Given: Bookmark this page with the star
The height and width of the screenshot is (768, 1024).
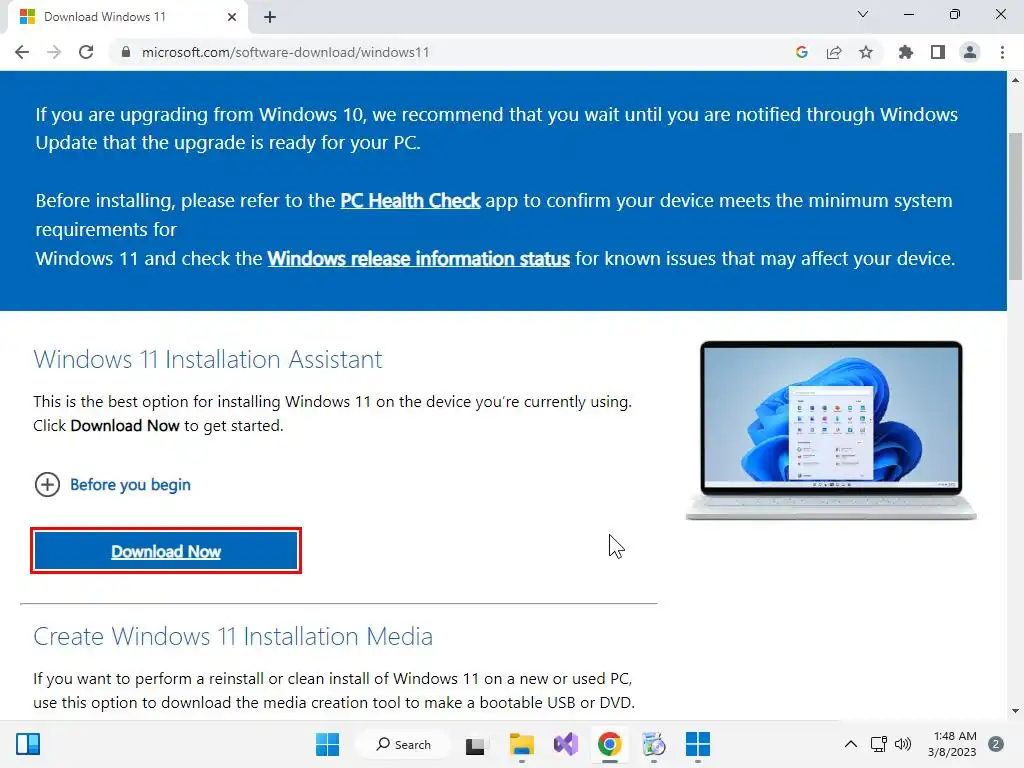Looking at the screenshot, I should [x=866, y=52].
